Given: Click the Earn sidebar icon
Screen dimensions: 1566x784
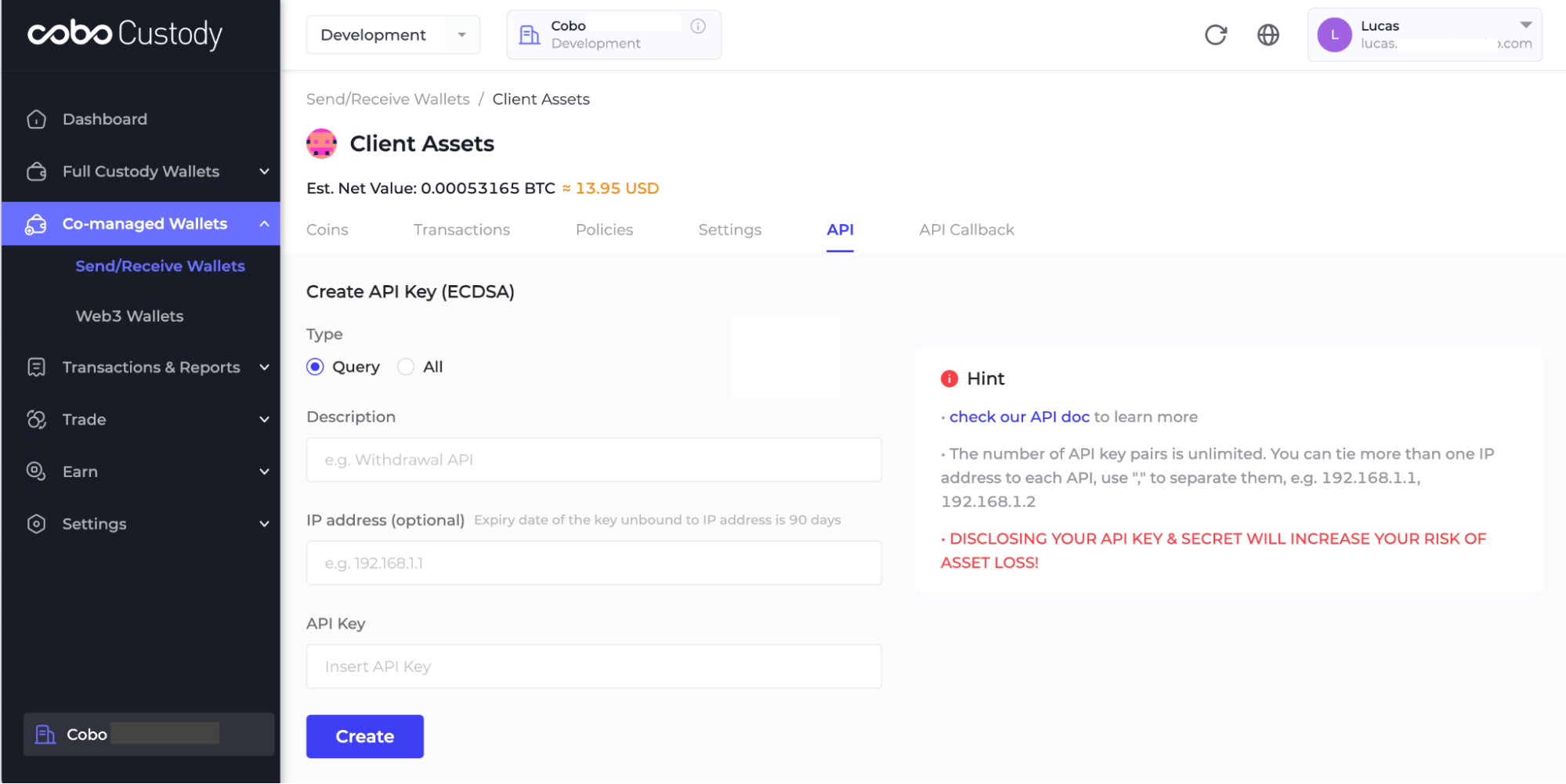Looking at the screenshot, I should (37, 471).
